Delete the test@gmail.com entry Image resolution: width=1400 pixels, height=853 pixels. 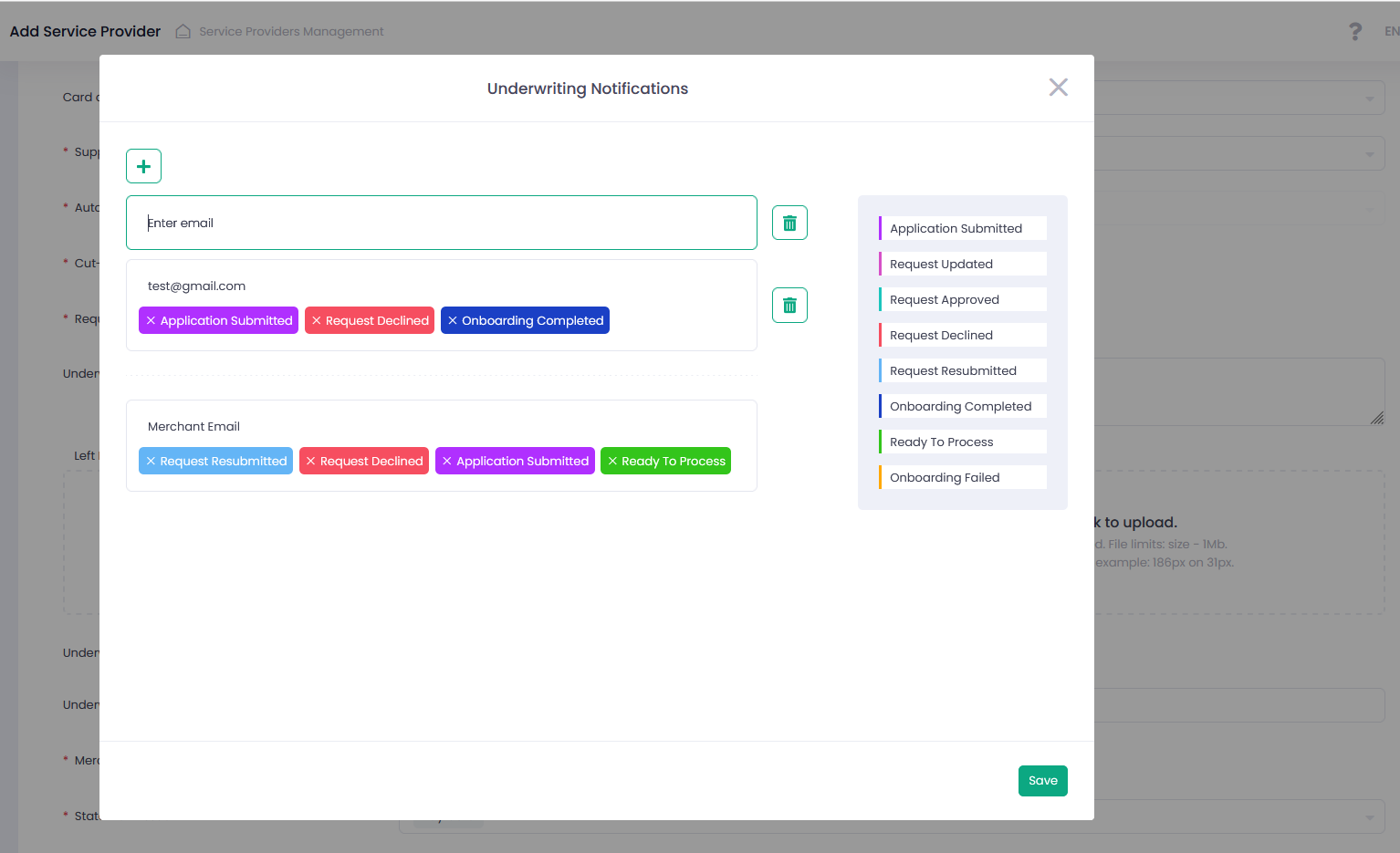(789, 305)
